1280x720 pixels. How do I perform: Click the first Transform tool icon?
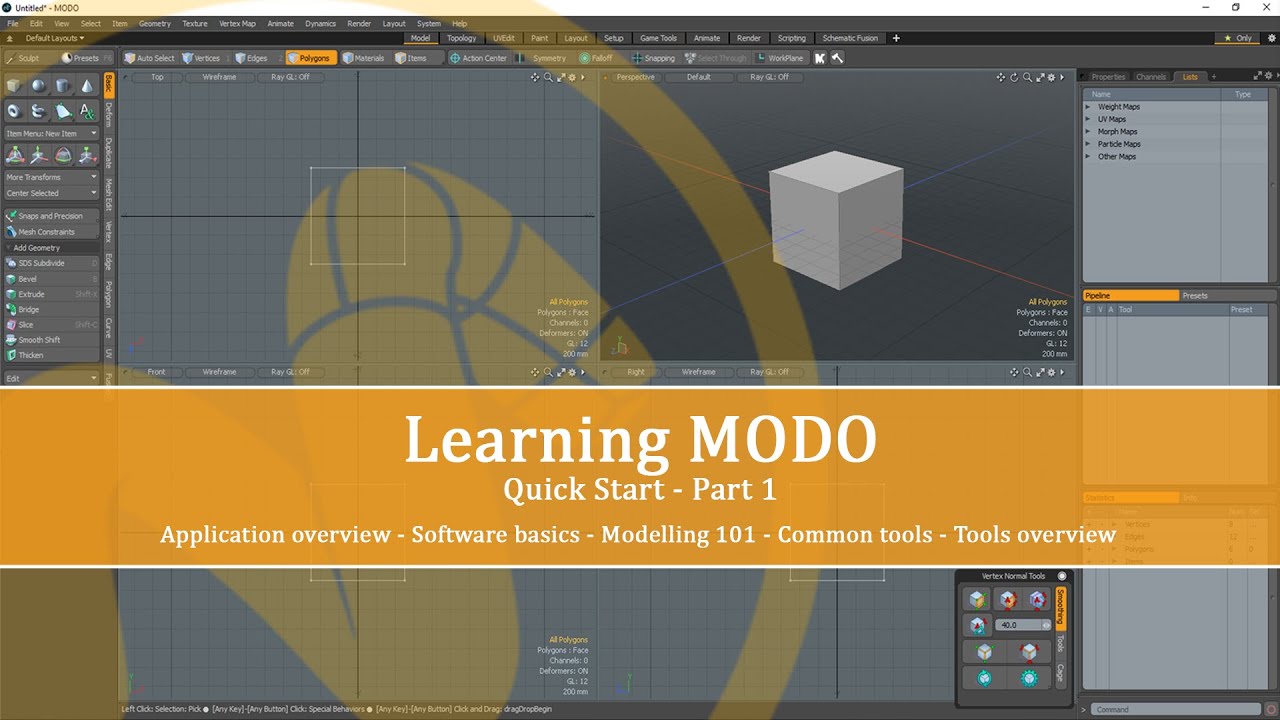pyautogui.click(x=14, y=155)
